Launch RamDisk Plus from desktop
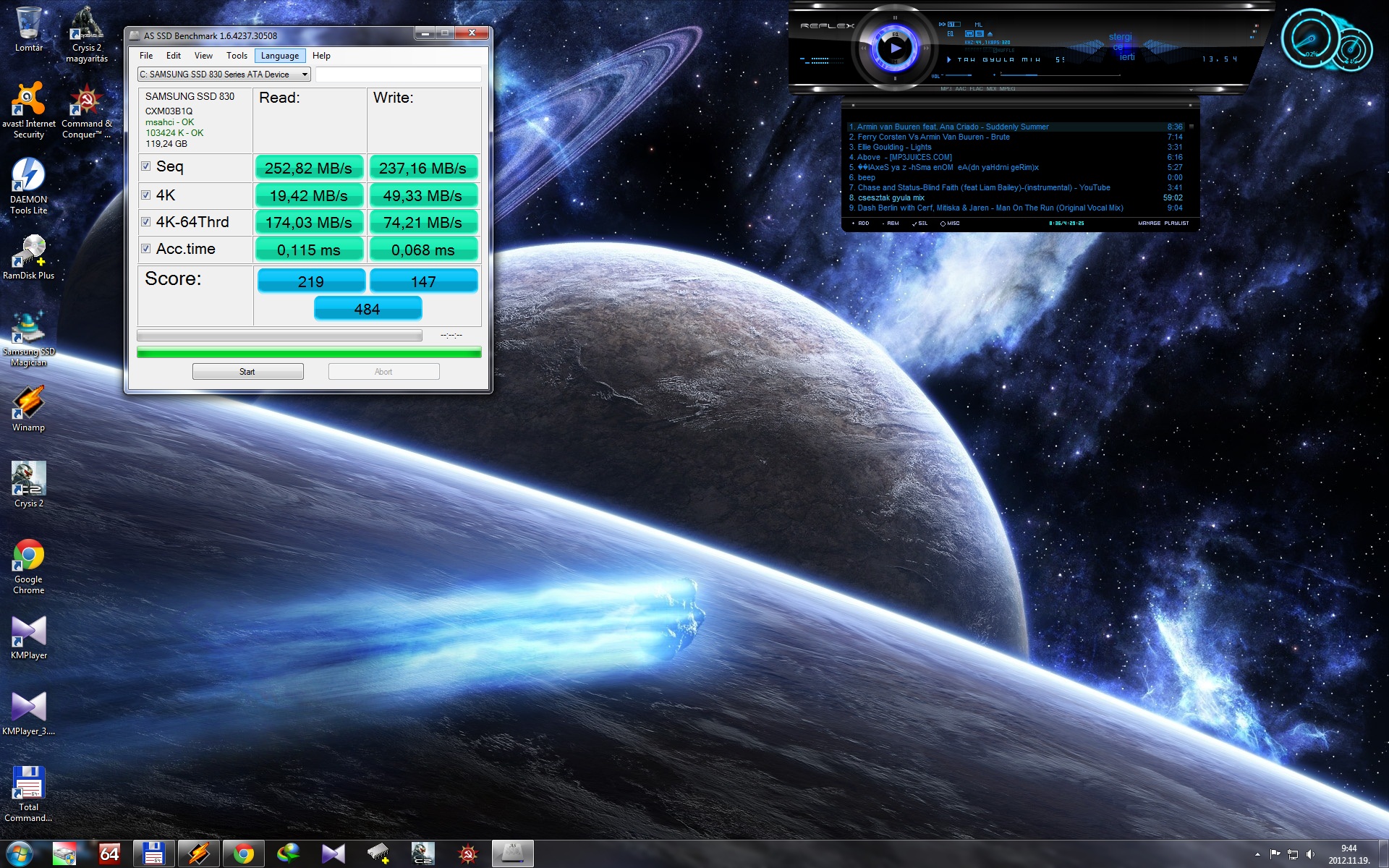The image size is (1389, 868). tap(28, 252)
